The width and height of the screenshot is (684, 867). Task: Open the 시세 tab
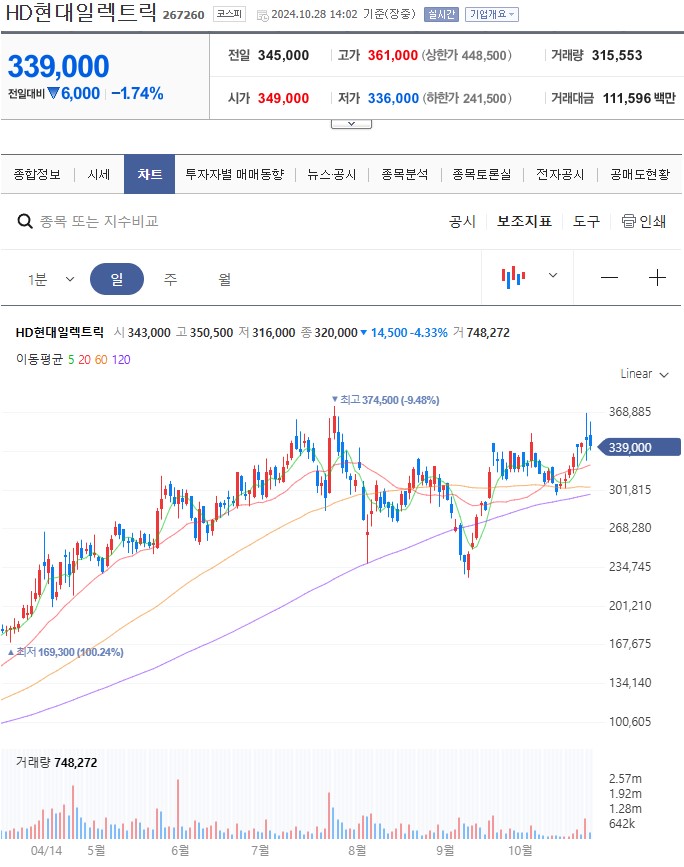click(99, 175)
